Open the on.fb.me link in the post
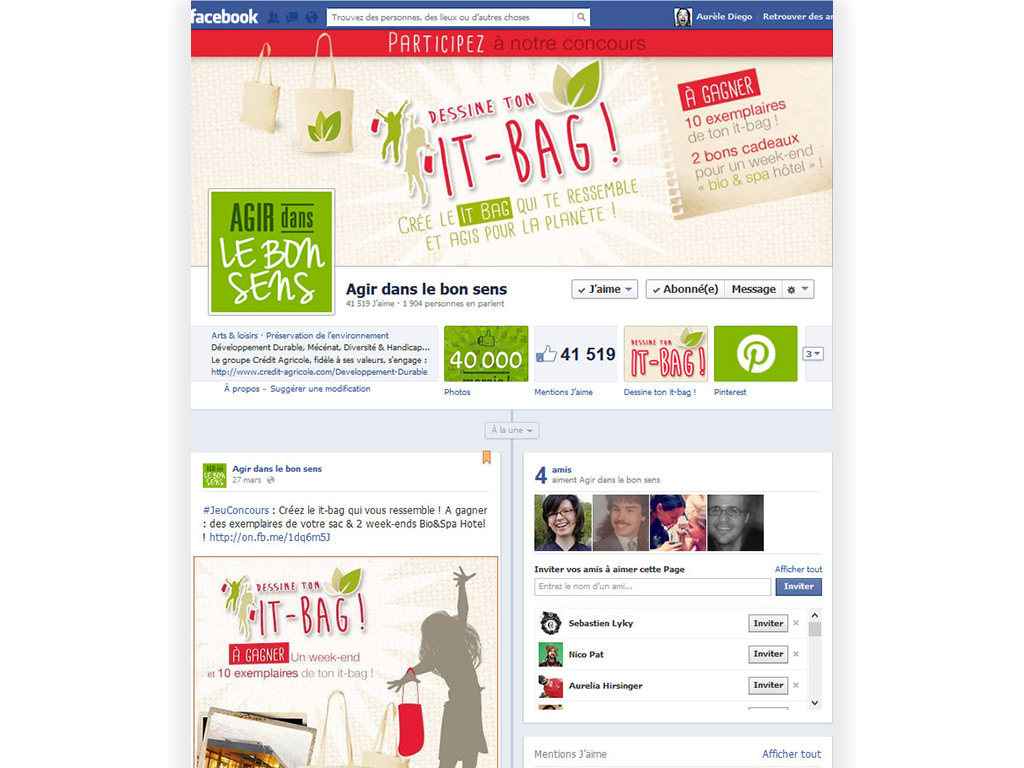 point(270,537)
